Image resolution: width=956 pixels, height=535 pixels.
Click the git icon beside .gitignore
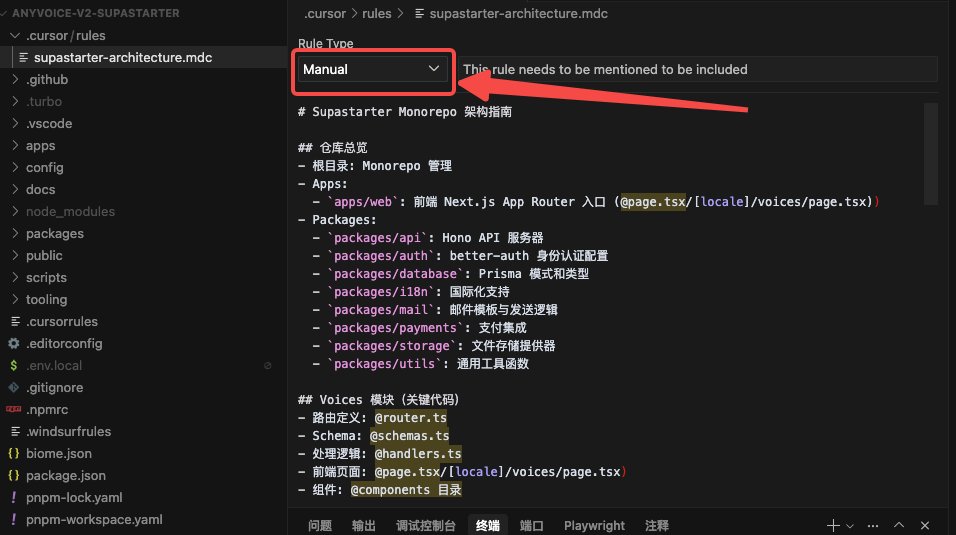[14, 387]
